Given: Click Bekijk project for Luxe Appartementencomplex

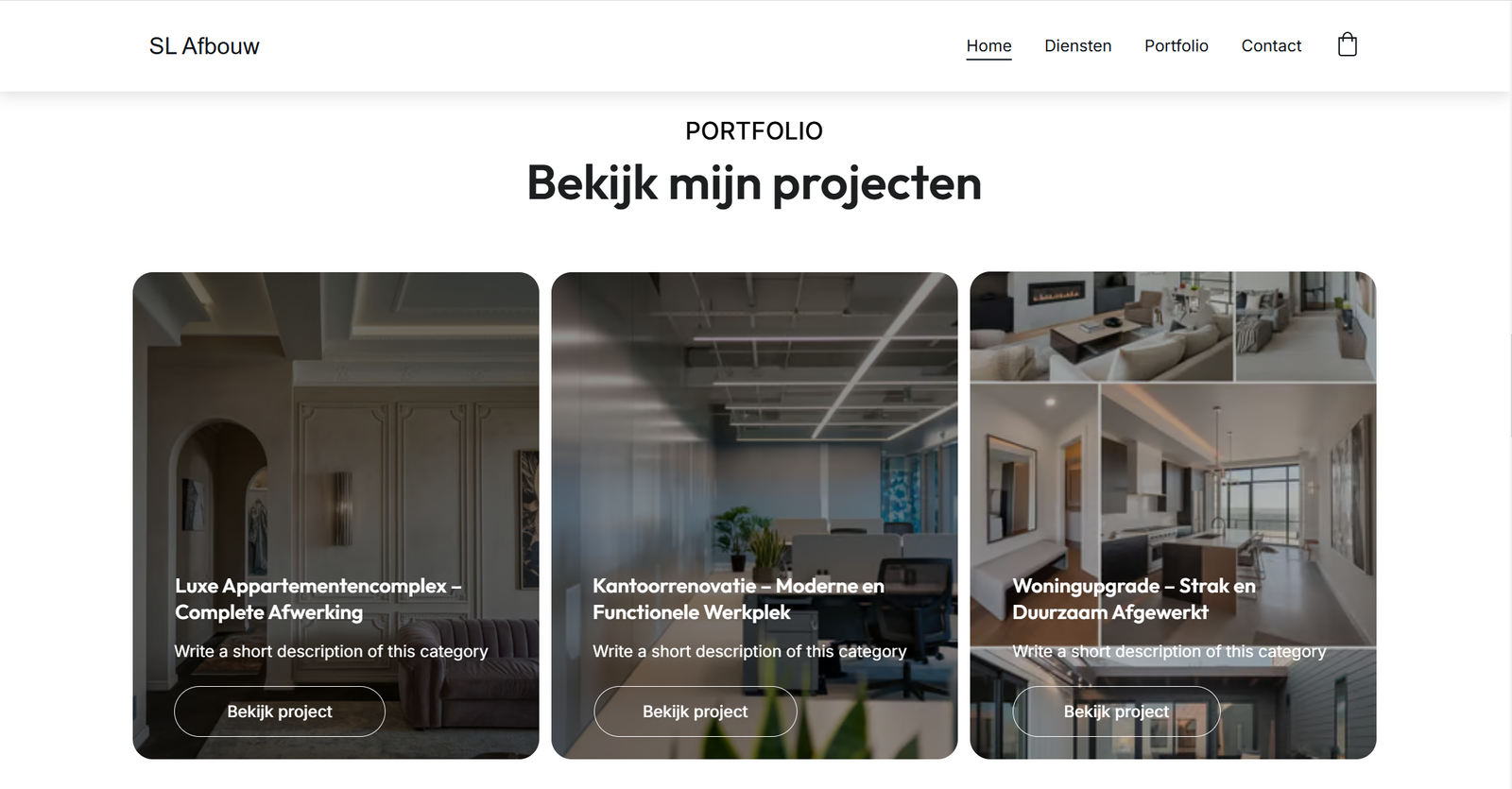Looking at the screenshot, I should pyautogui.click(x=280, y=712).
